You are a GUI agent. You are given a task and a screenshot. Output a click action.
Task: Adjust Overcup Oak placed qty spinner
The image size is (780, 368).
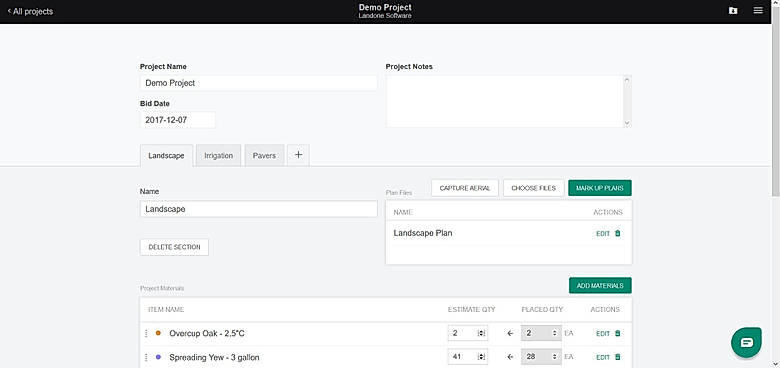coord(555,333)
